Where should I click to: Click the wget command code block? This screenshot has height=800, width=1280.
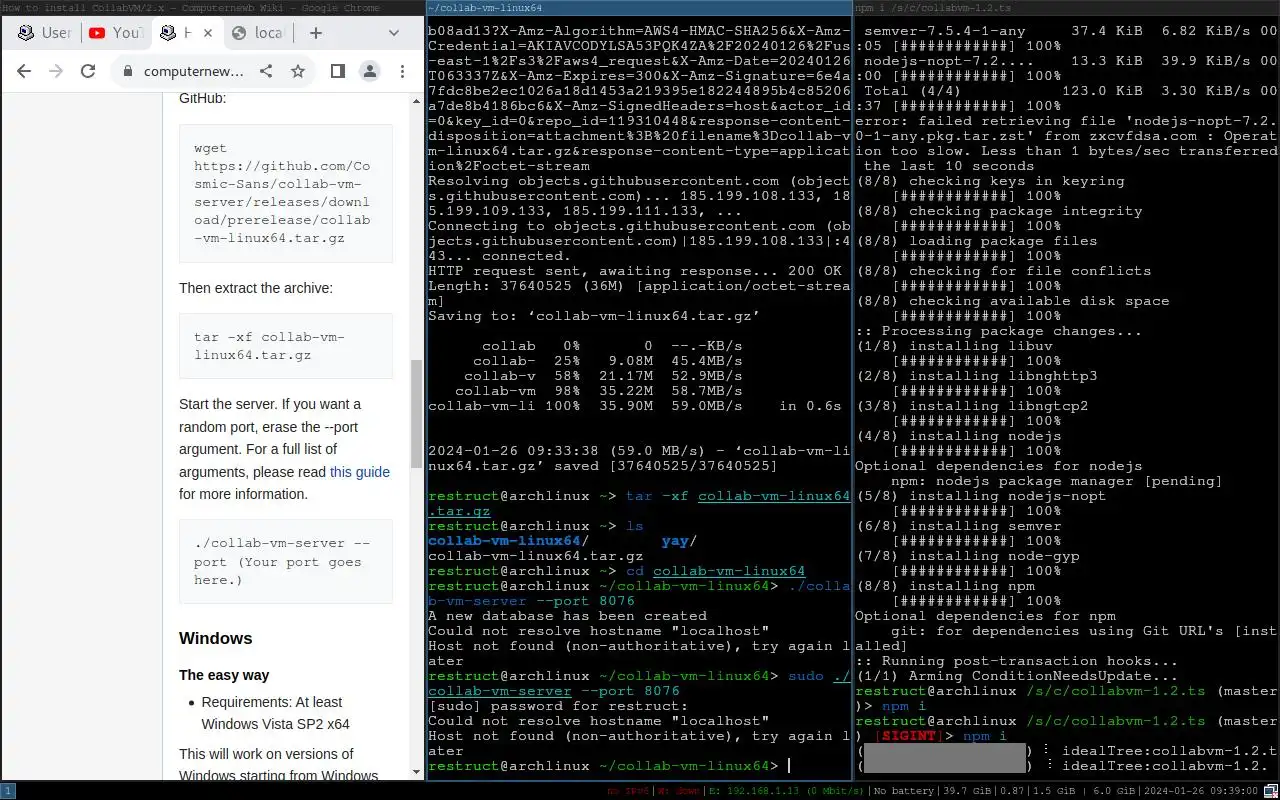click(x=286, y=193)
